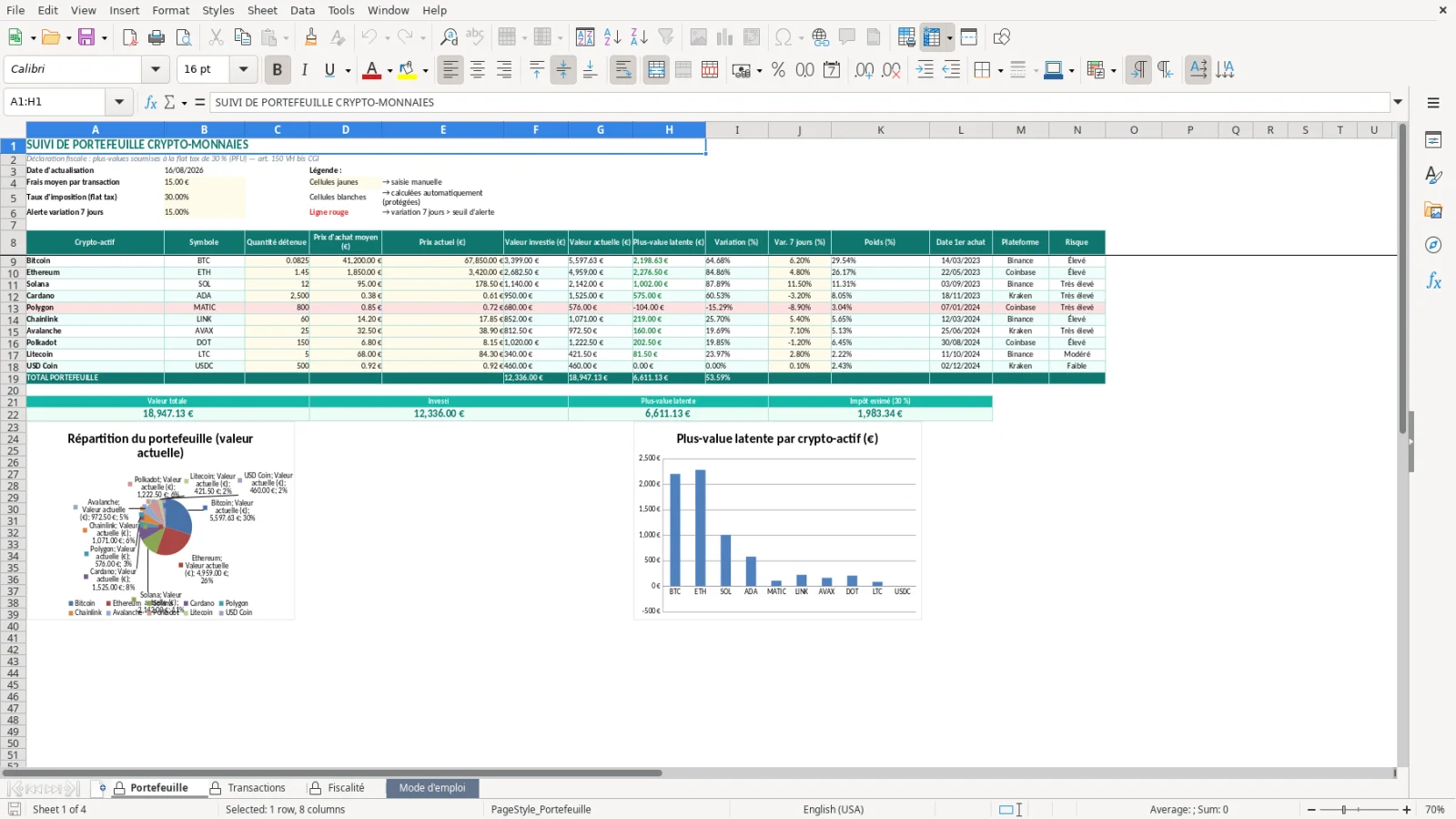
Task: Open sidebar Functions fx icon
Action: point(1433,281)
